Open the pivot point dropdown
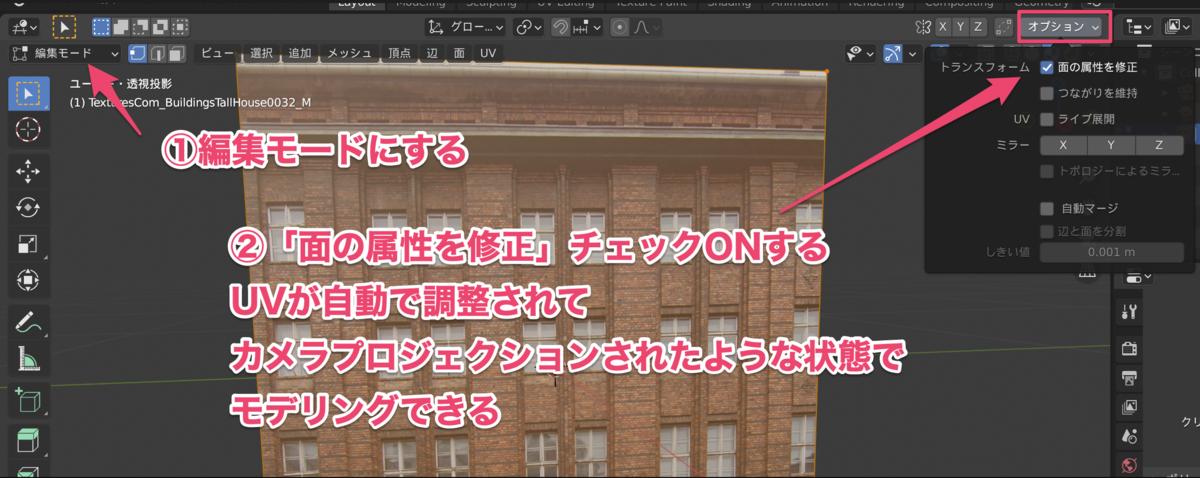1200x478 pixels. (x=529, y=27)
